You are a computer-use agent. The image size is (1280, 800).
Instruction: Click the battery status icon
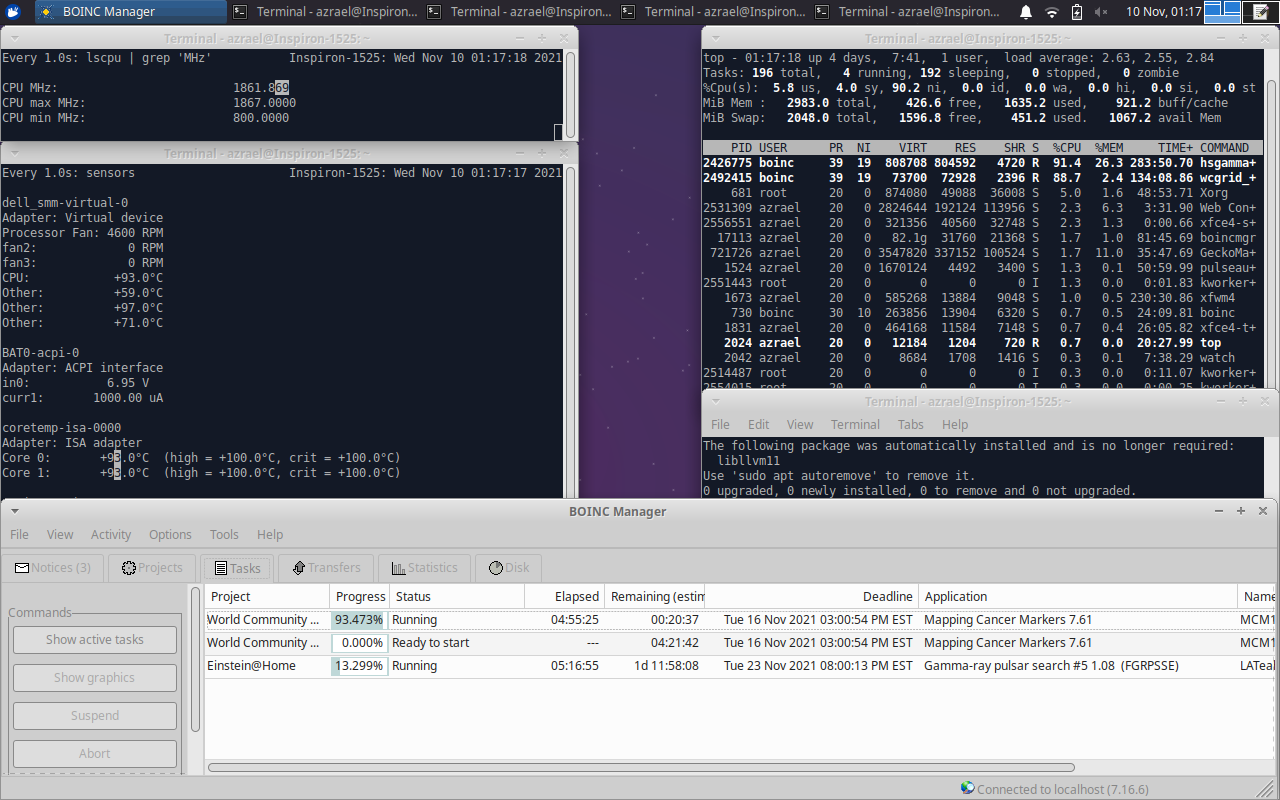coord(1076,12)
